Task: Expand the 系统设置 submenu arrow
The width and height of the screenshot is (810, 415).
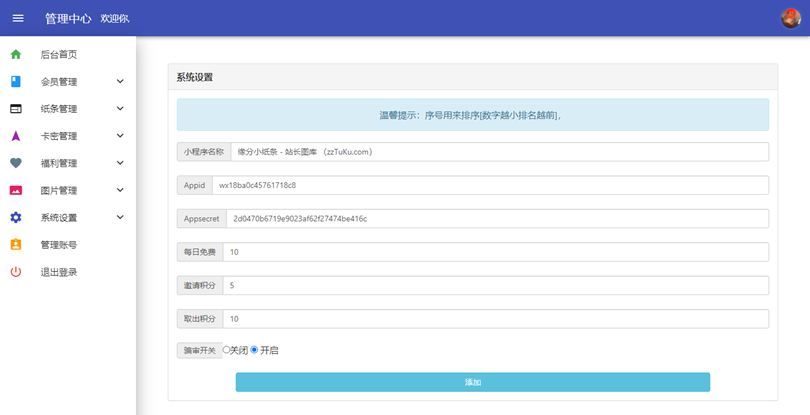Action: [x=120, y=217]
